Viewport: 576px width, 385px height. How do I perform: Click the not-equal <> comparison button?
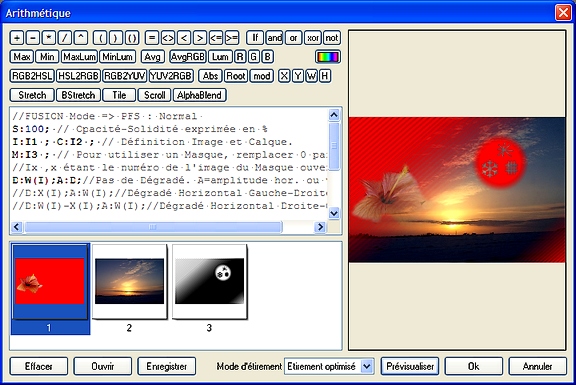click(x=168, y=38)
